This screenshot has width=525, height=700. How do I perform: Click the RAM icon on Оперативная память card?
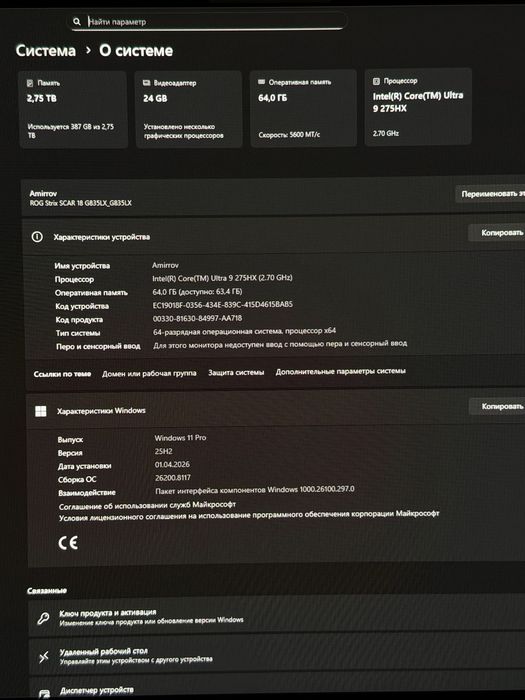point(262,82)
